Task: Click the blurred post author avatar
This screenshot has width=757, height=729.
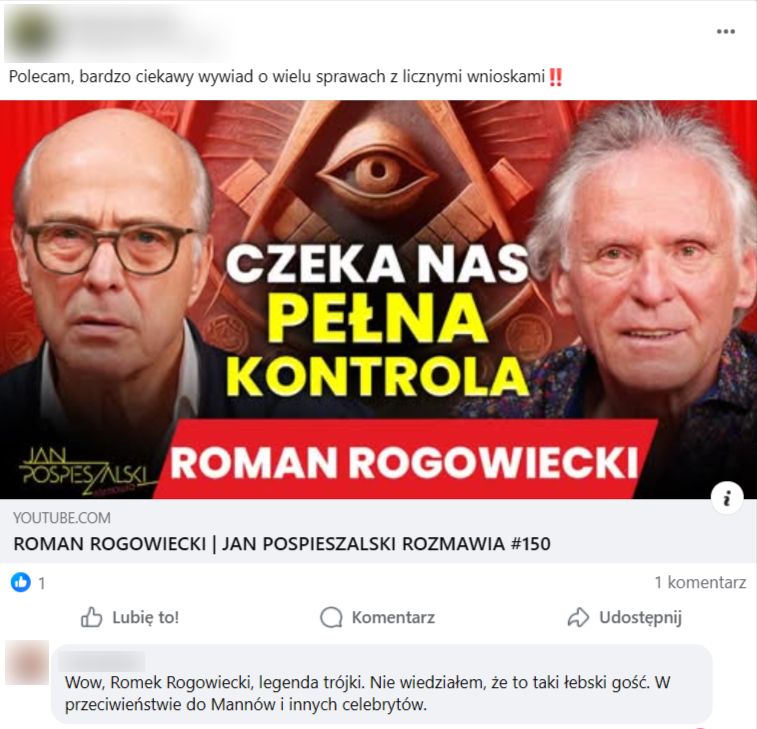Action: click(x=28, y=33)
